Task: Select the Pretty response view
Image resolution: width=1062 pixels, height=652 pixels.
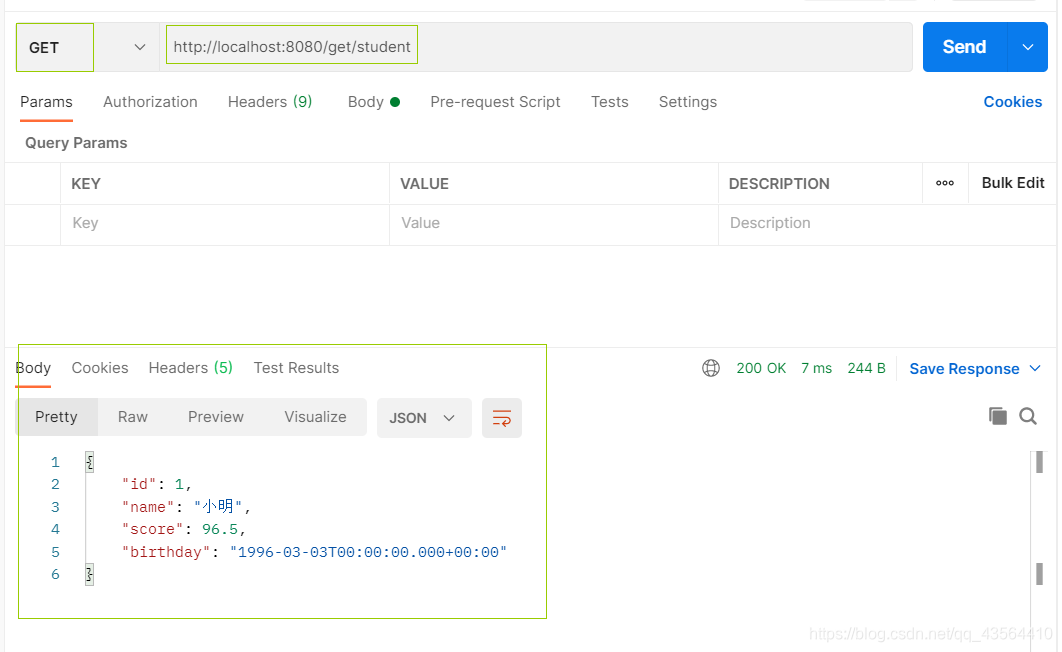Action: coord(56,417)
